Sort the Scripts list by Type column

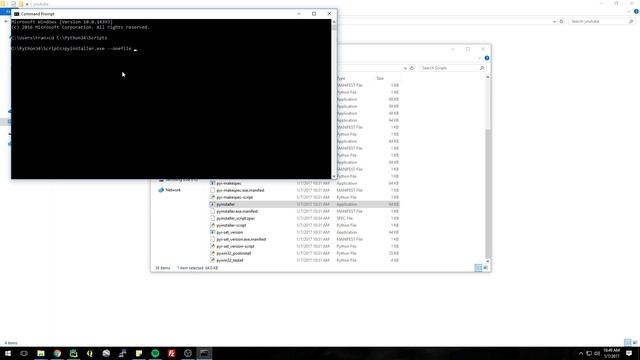point(341,78)
